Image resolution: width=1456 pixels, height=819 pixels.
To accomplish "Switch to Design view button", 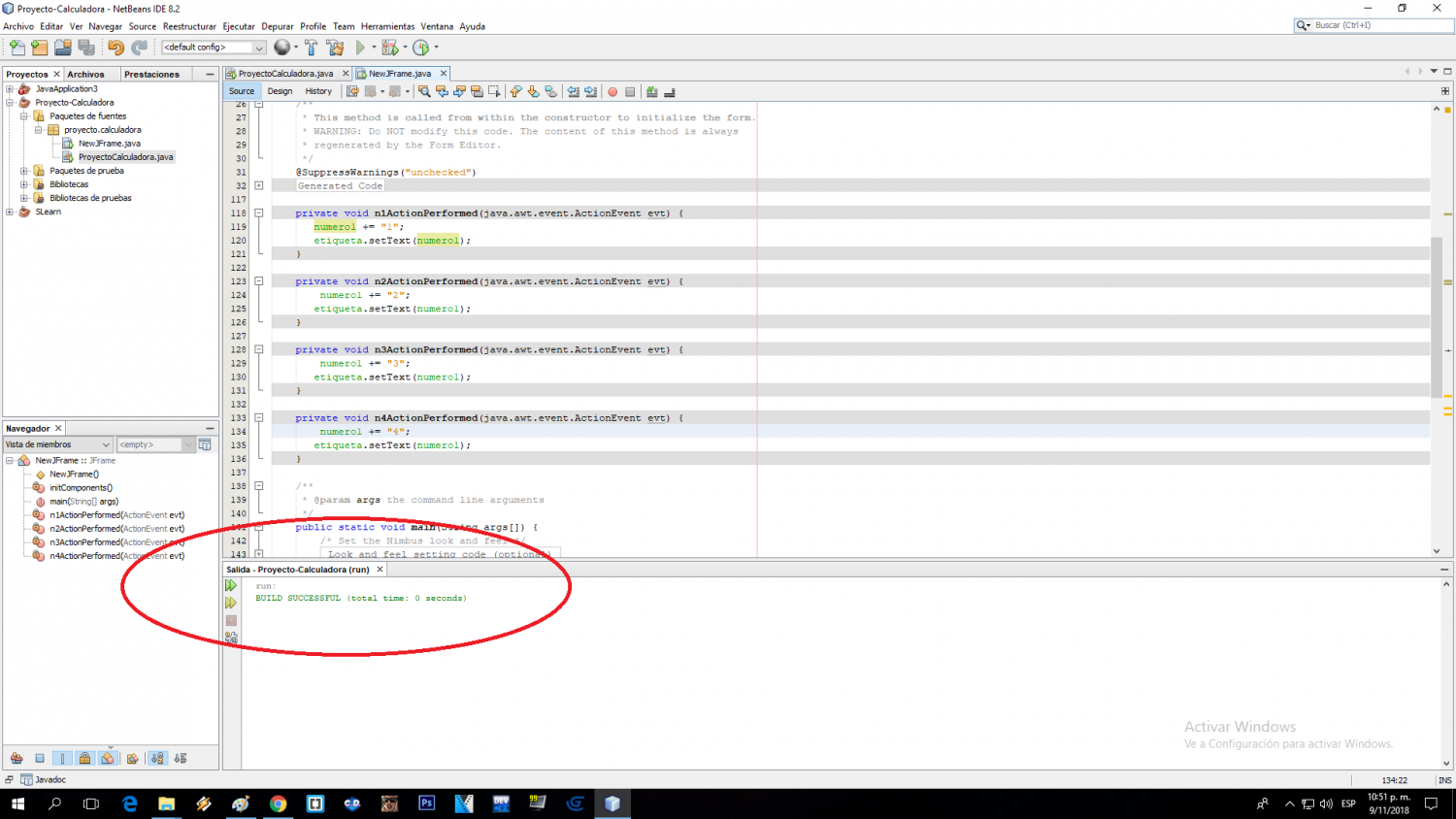I will [x=280, y=91].
